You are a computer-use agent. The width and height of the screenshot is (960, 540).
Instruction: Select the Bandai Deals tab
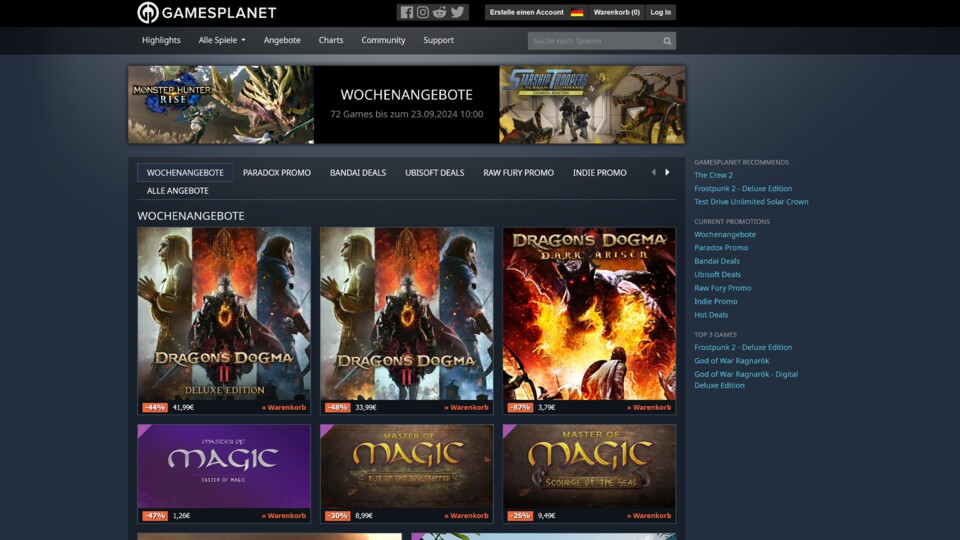pyautogui.click(x=358, y=173)
